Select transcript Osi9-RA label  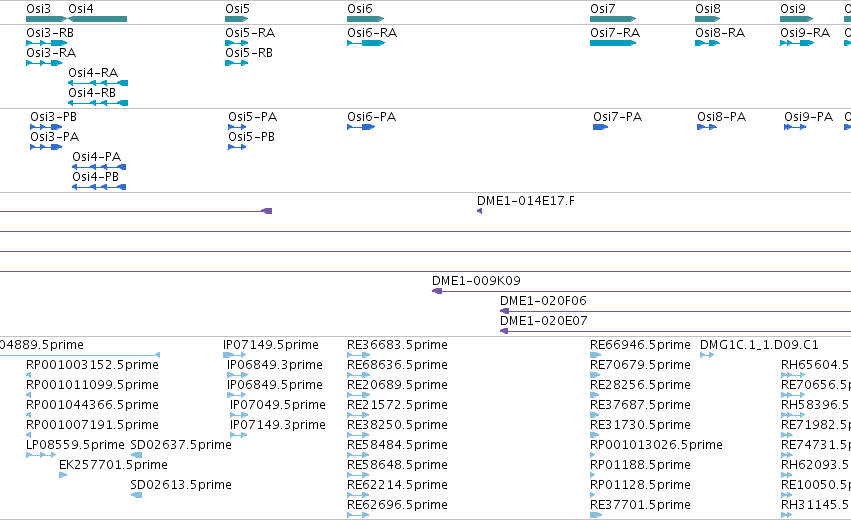pyautogui.click(x=805, y=33)
